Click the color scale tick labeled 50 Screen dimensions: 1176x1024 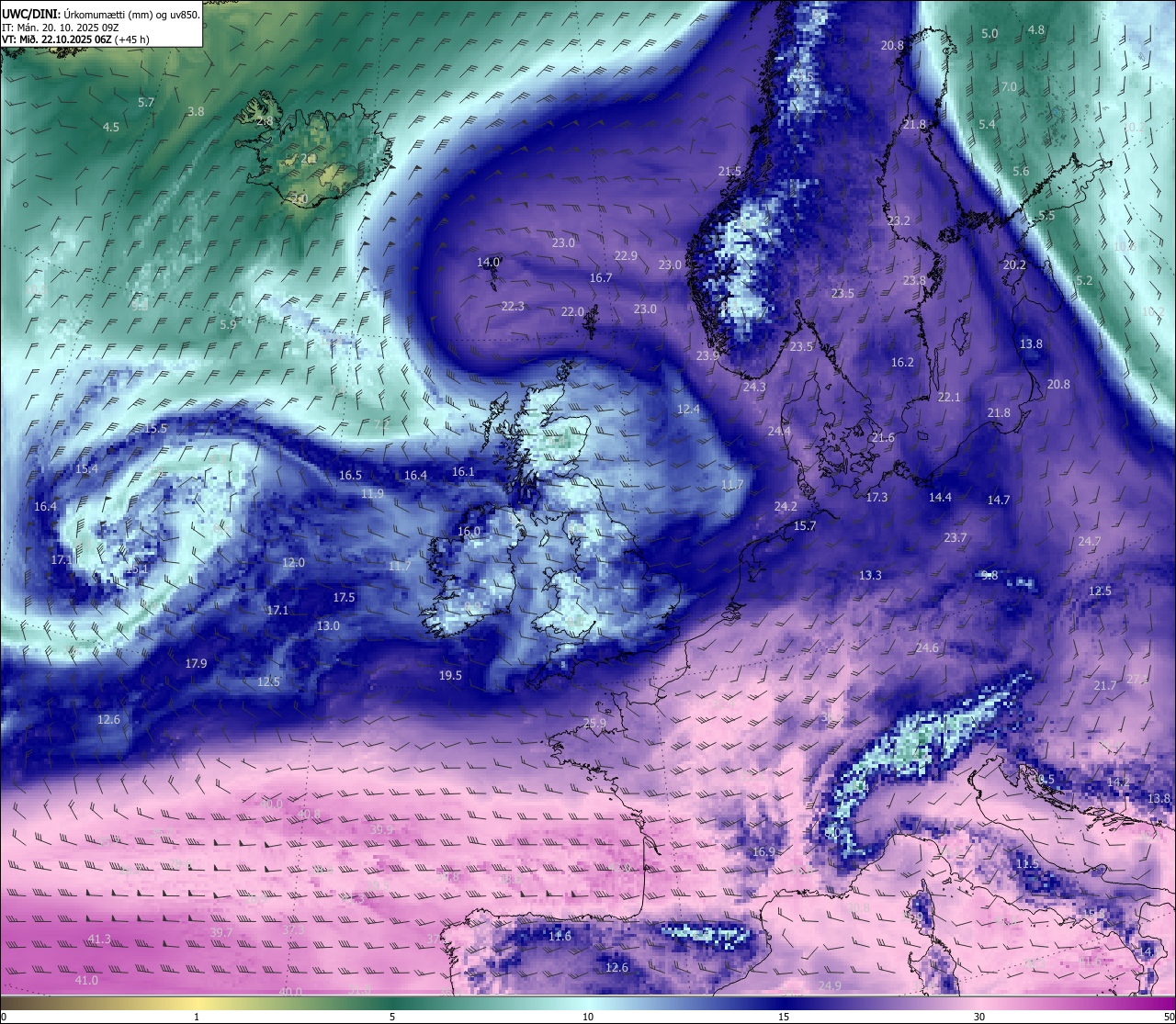[x=1169, y=1017]
